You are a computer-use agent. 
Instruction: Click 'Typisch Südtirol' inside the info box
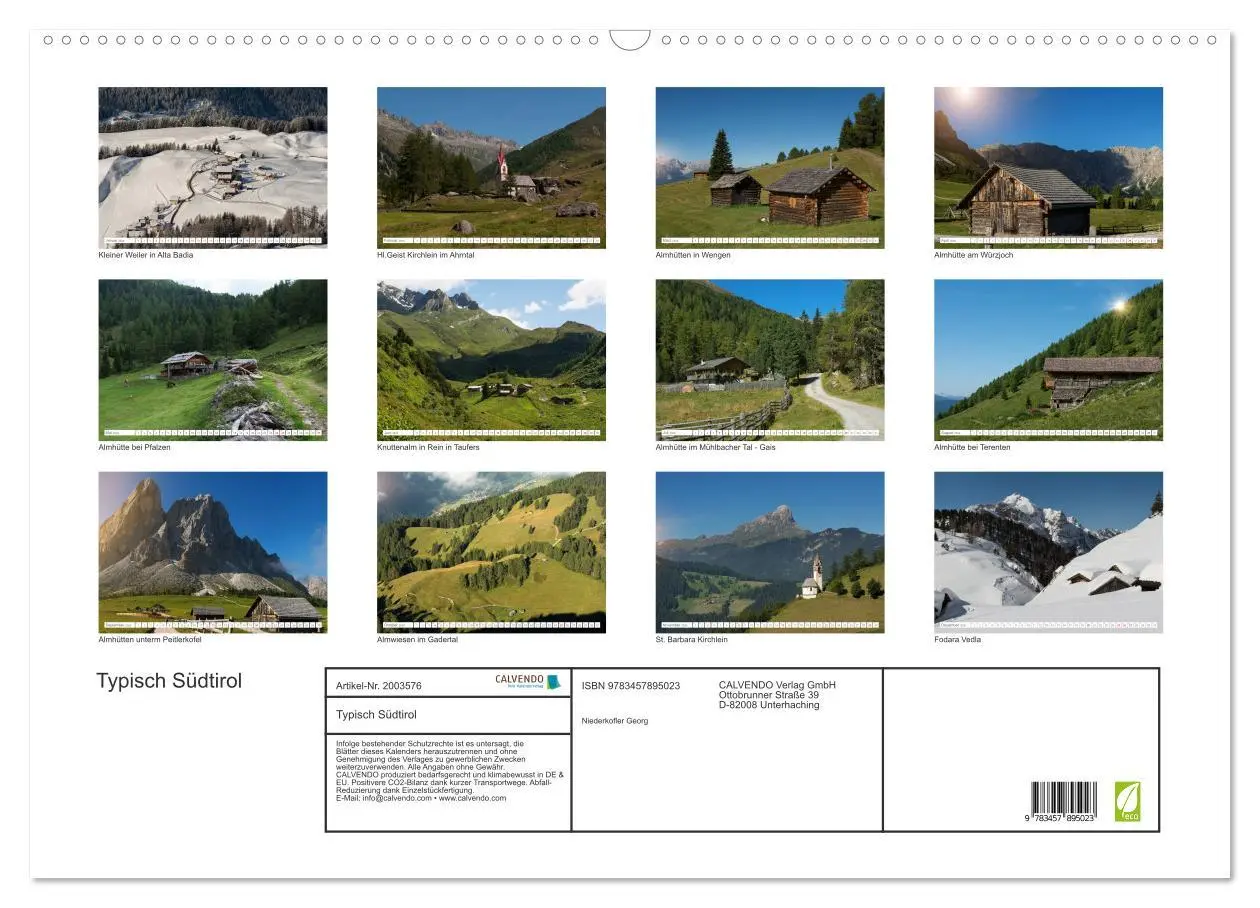pyautogui.click(x=376, y=714)
